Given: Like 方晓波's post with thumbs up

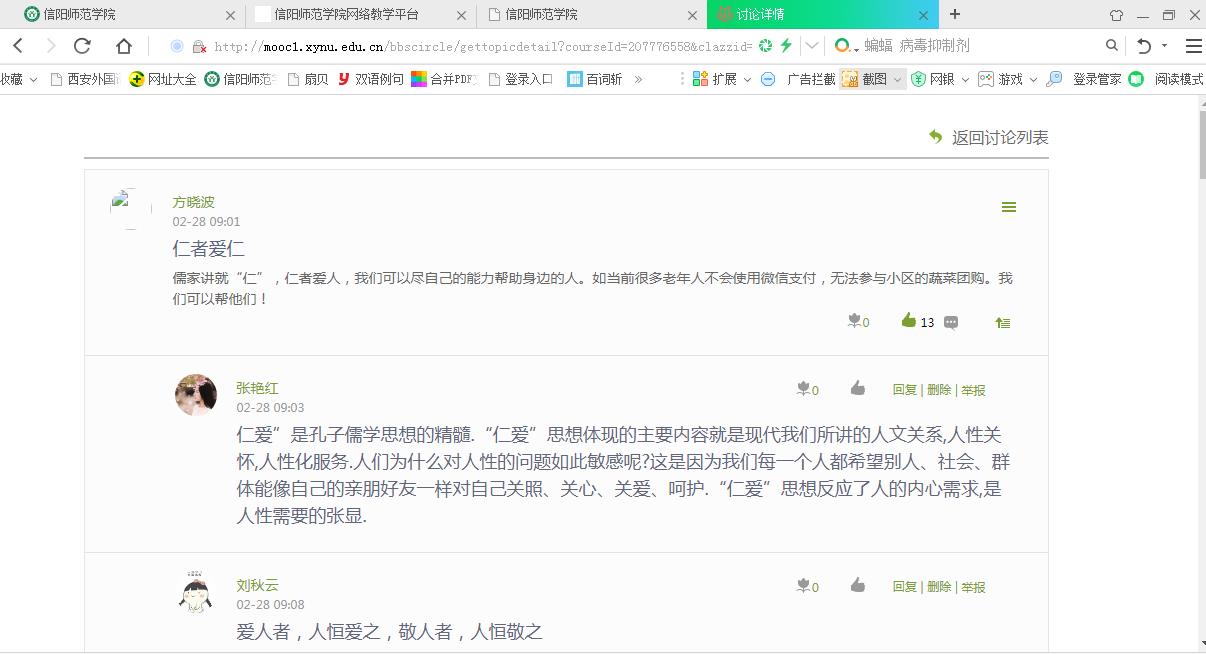Looking at the screenshot, I should tap(908, 321).
